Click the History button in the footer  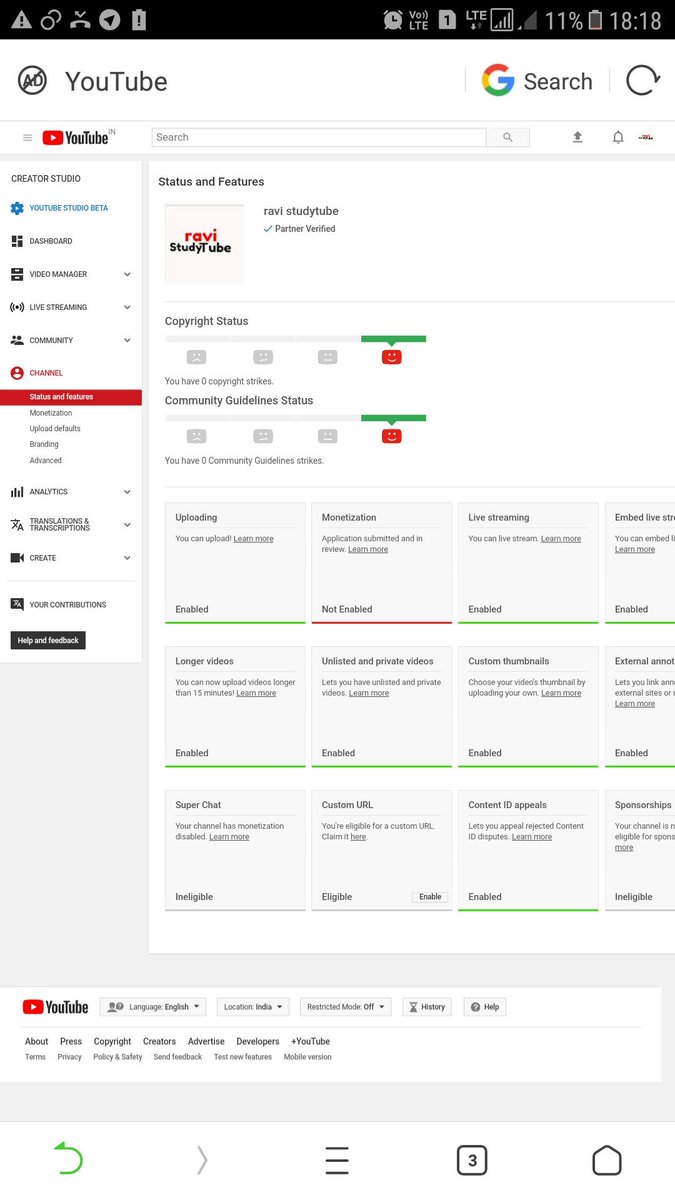[427, 1007]
